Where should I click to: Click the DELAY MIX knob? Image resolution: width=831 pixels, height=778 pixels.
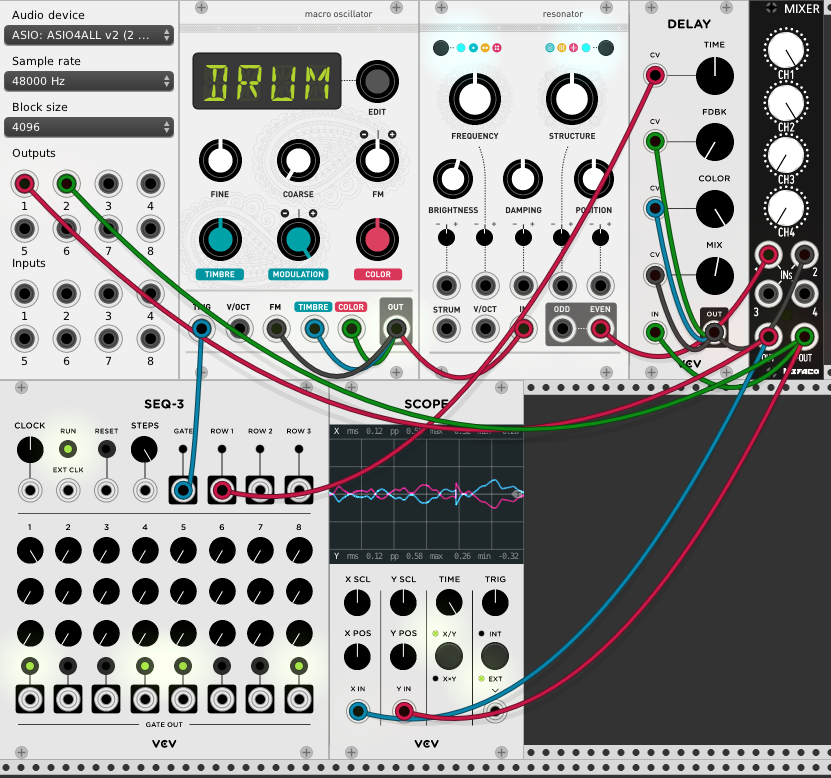714,276
